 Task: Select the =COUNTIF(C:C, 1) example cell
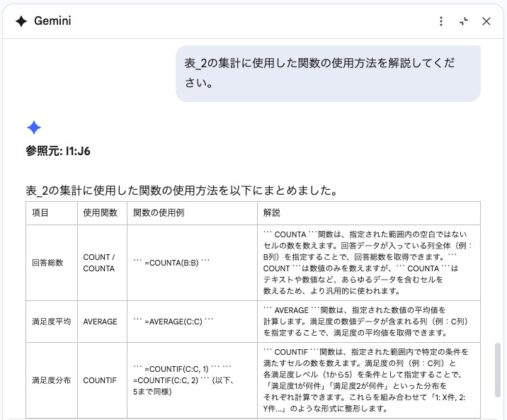pos(192,380)
